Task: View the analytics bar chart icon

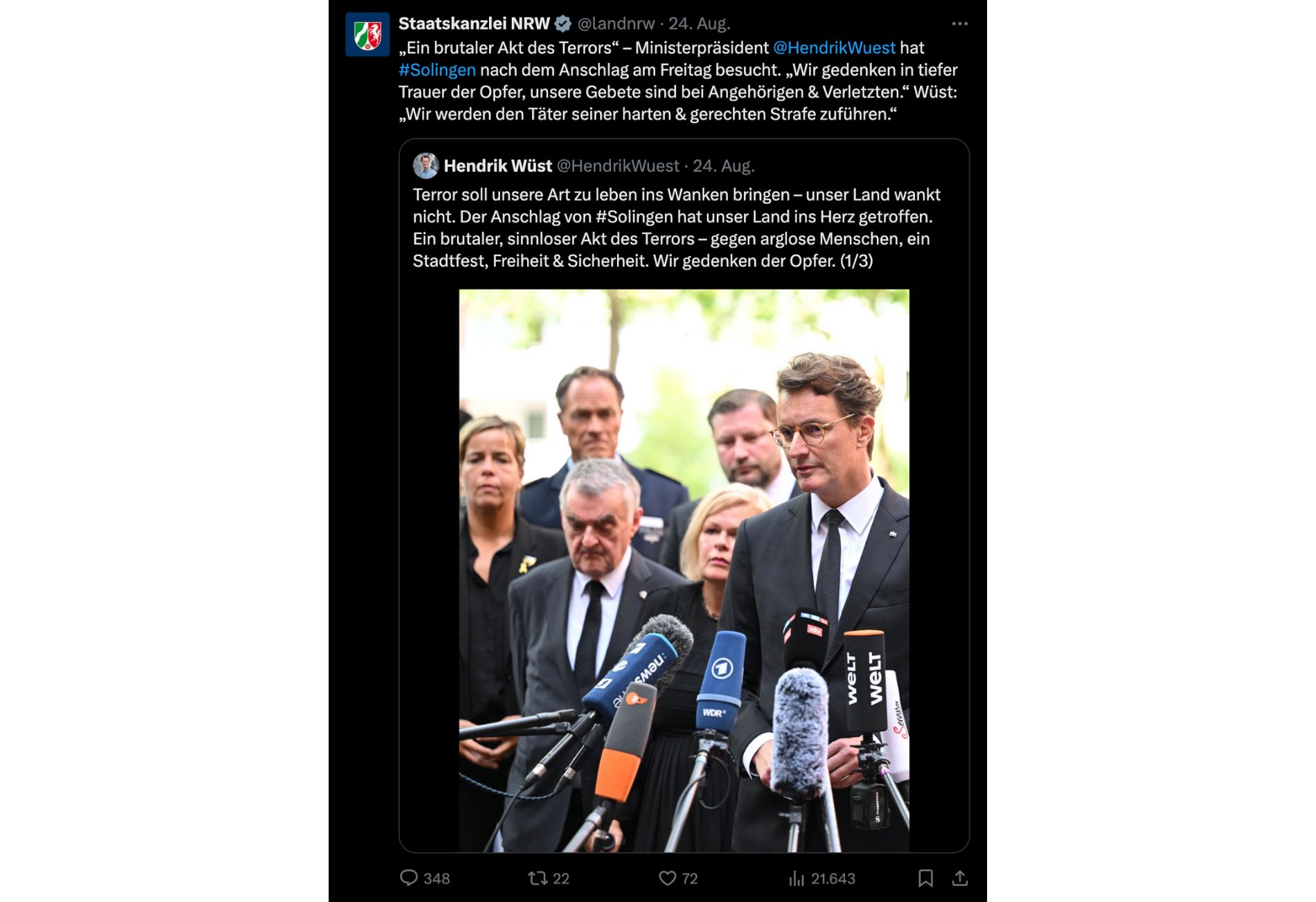Action: (x=797, y=878)
